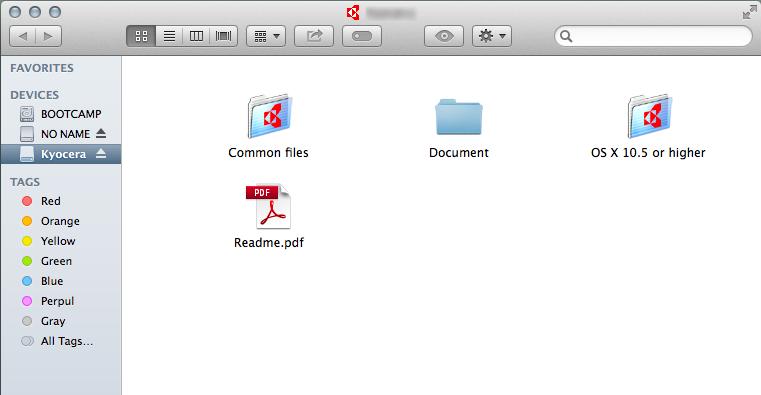The image size is (761, 395).
Task: Select the Document folder icon
Action: [x=459, y=117]
